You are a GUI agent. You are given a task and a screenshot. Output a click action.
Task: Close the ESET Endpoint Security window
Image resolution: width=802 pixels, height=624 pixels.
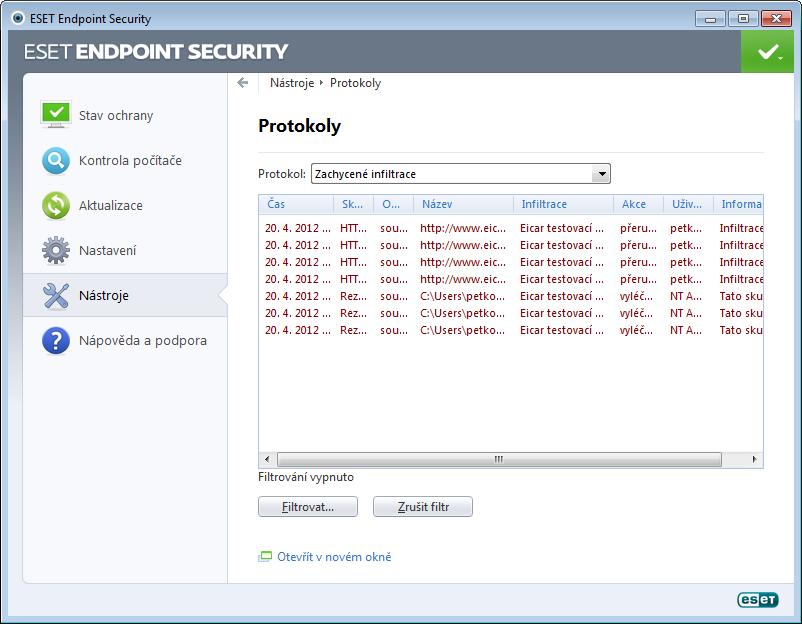coord(776,19)
